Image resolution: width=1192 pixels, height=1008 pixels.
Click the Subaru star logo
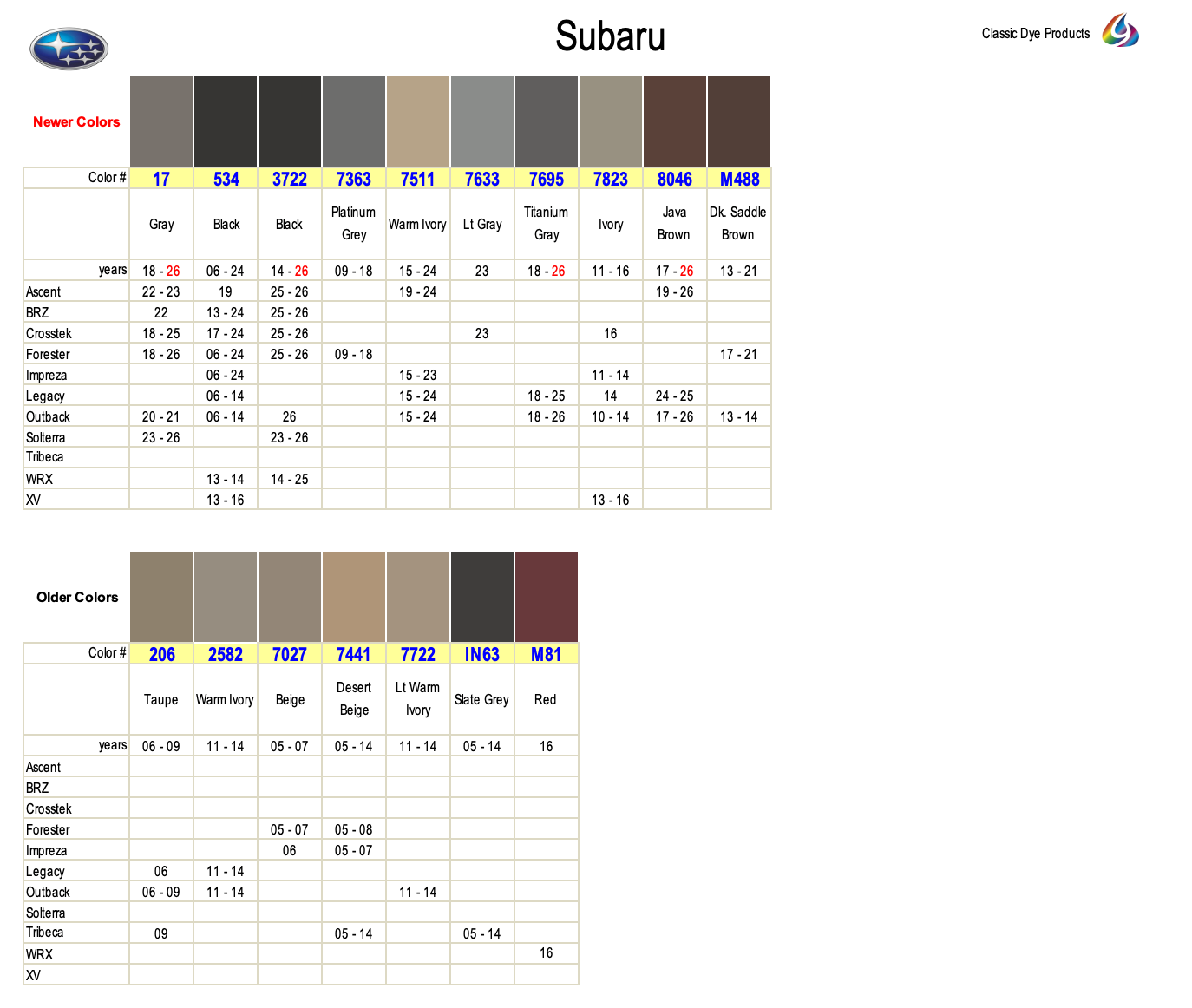[x=69, y=49]
